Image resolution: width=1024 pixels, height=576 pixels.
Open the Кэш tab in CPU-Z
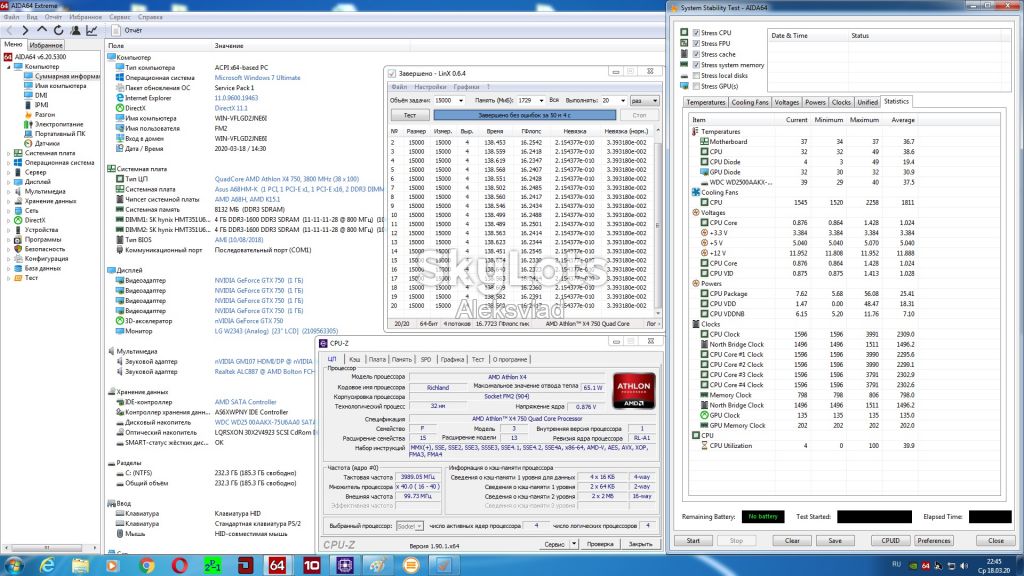(354, 359)
